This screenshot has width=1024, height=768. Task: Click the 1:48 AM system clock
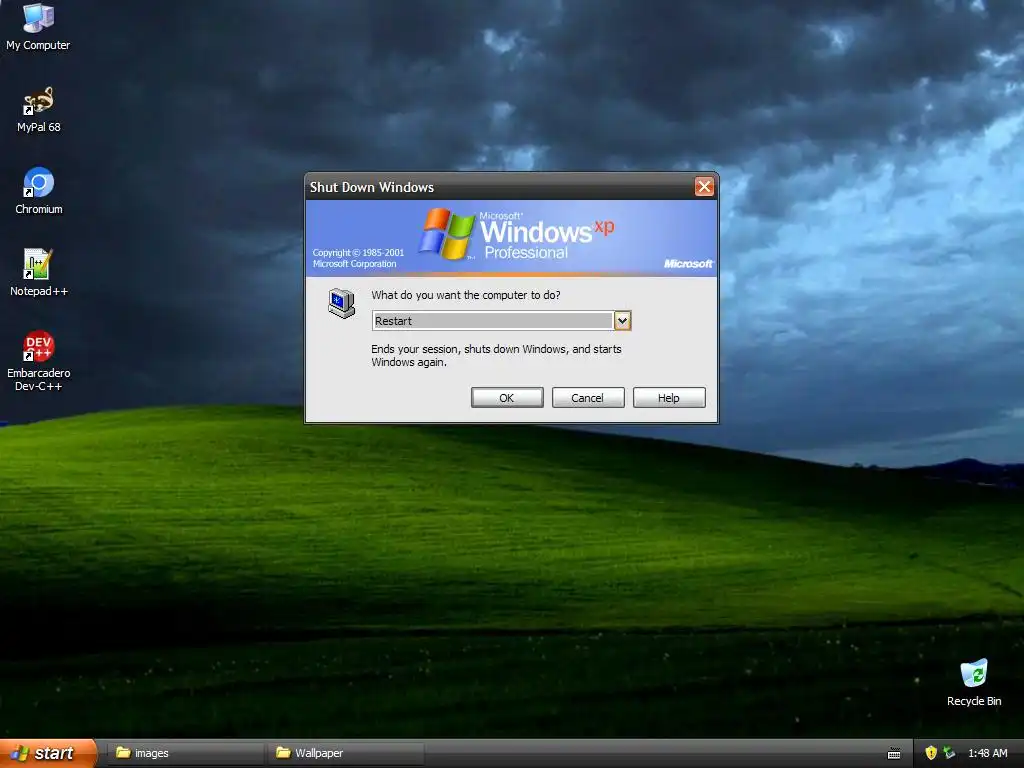click(x=987, y=753)
